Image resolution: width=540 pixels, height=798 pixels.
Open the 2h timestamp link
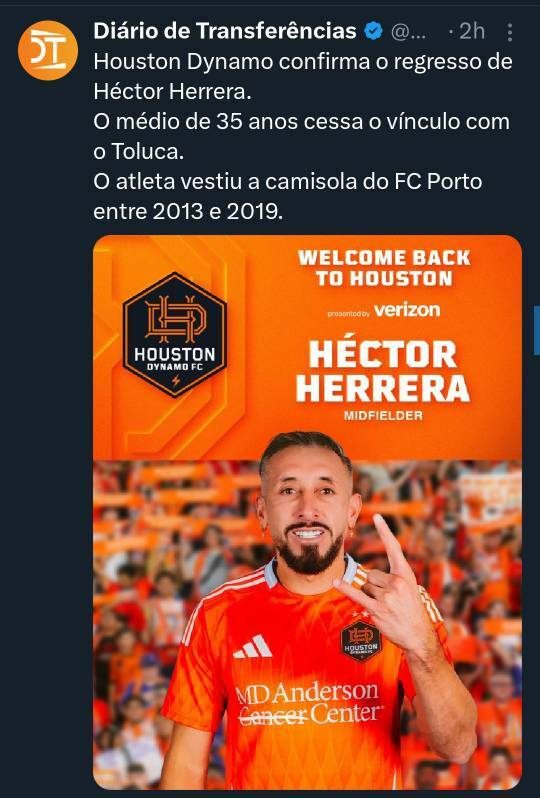click(x=472, y=32)
